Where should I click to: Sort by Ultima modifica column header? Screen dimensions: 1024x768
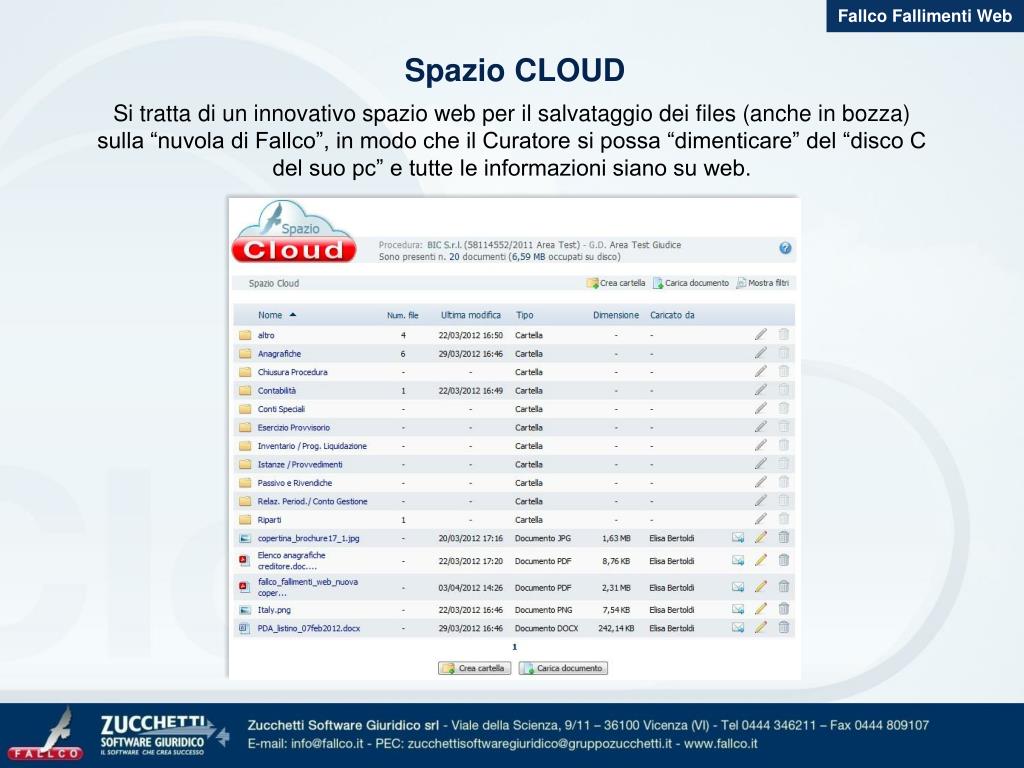tap(470, 315)
